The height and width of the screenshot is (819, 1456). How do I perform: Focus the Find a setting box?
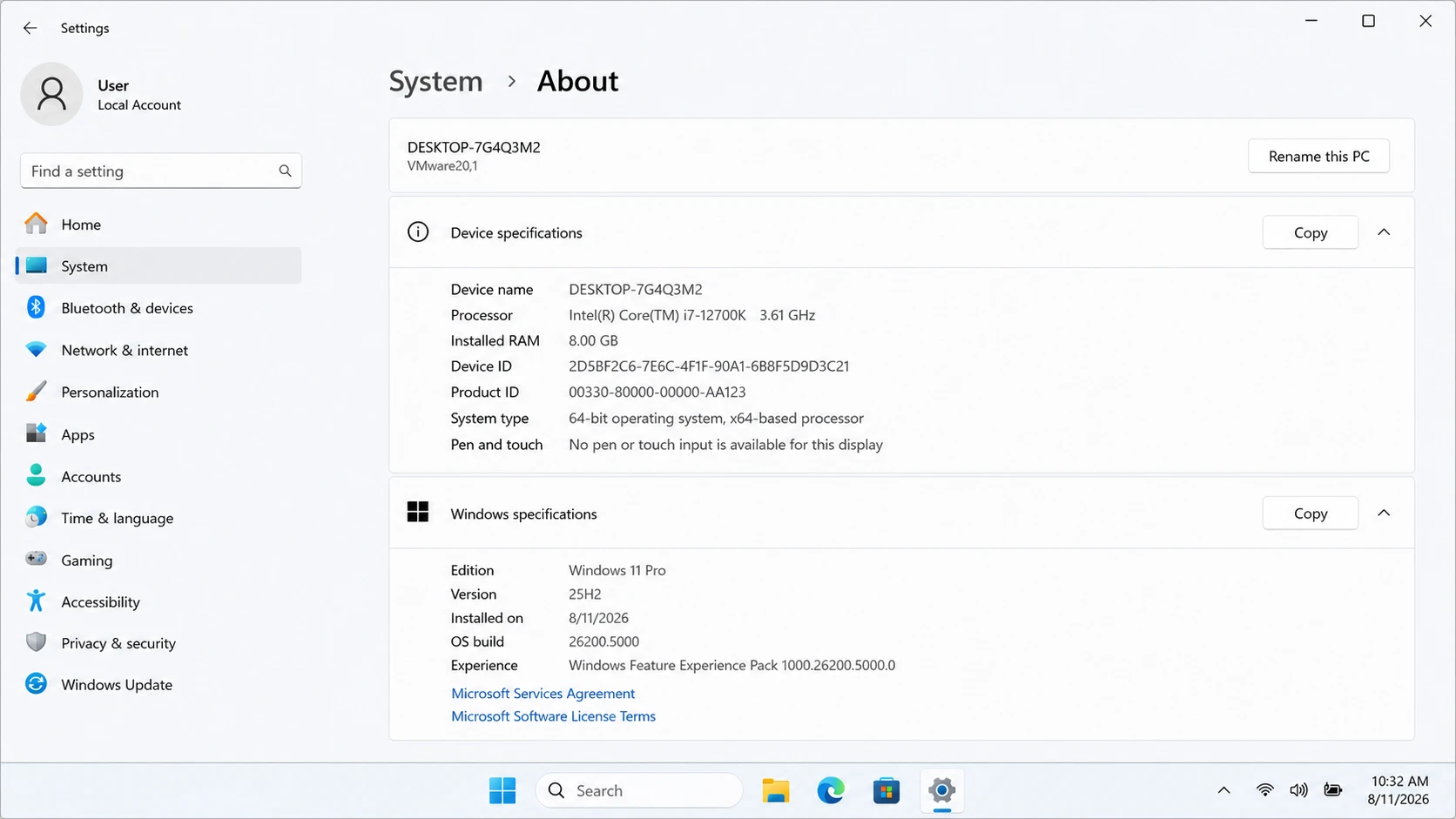pos(161,171)
